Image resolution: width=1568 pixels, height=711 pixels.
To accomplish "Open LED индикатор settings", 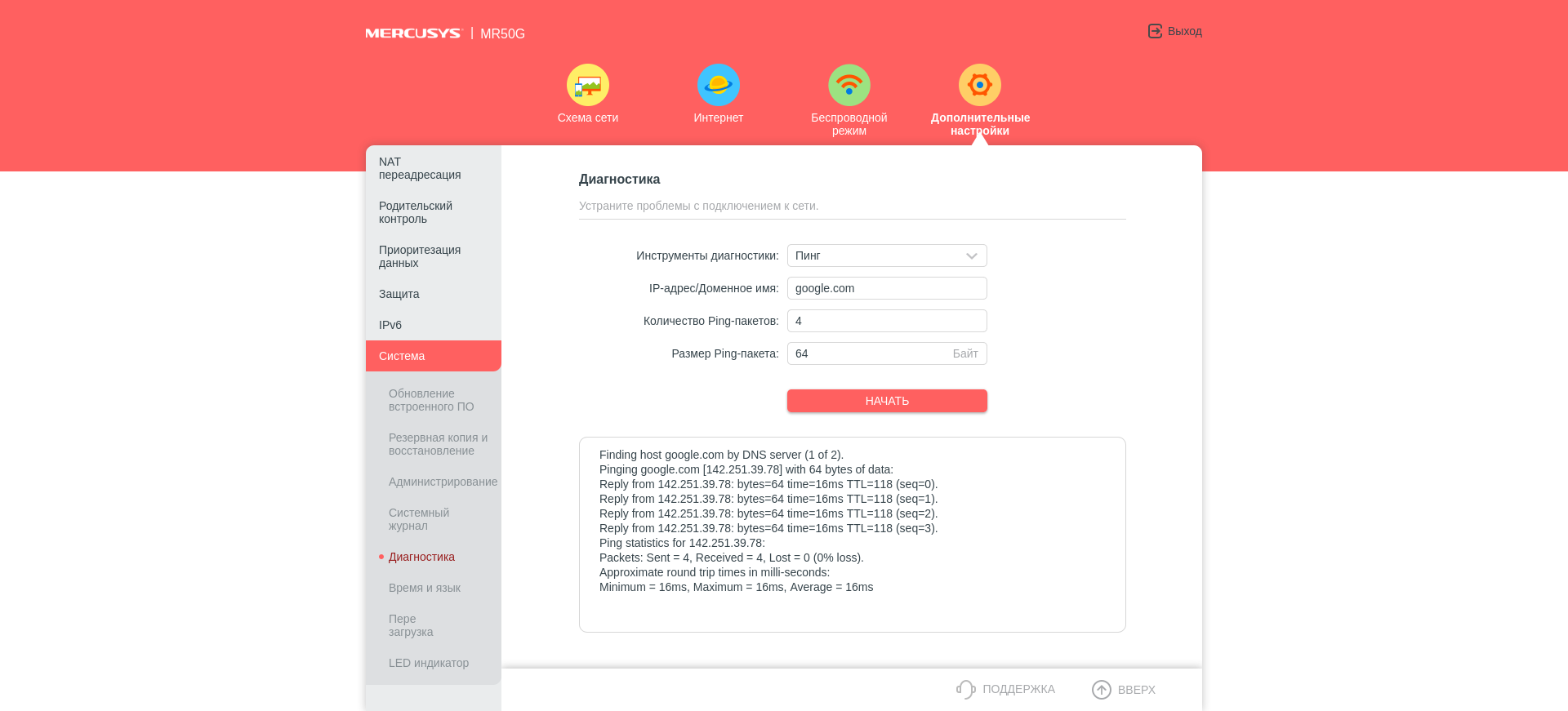I will click(x=429, y=663).
